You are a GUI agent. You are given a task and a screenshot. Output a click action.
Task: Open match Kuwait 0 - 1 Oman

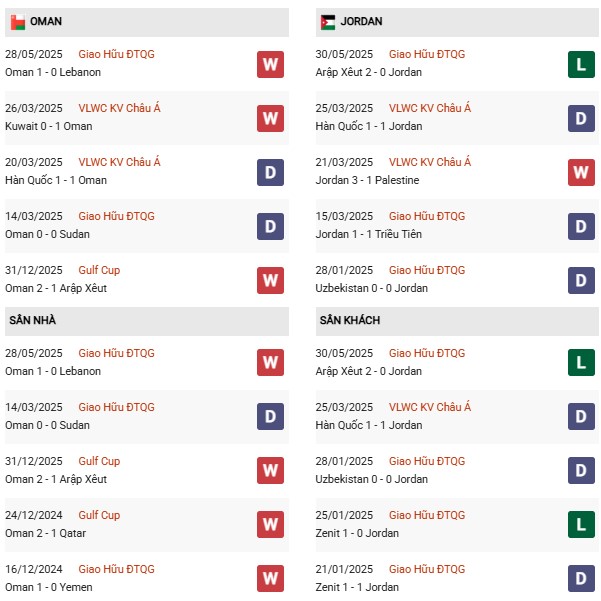click(49, 126)
